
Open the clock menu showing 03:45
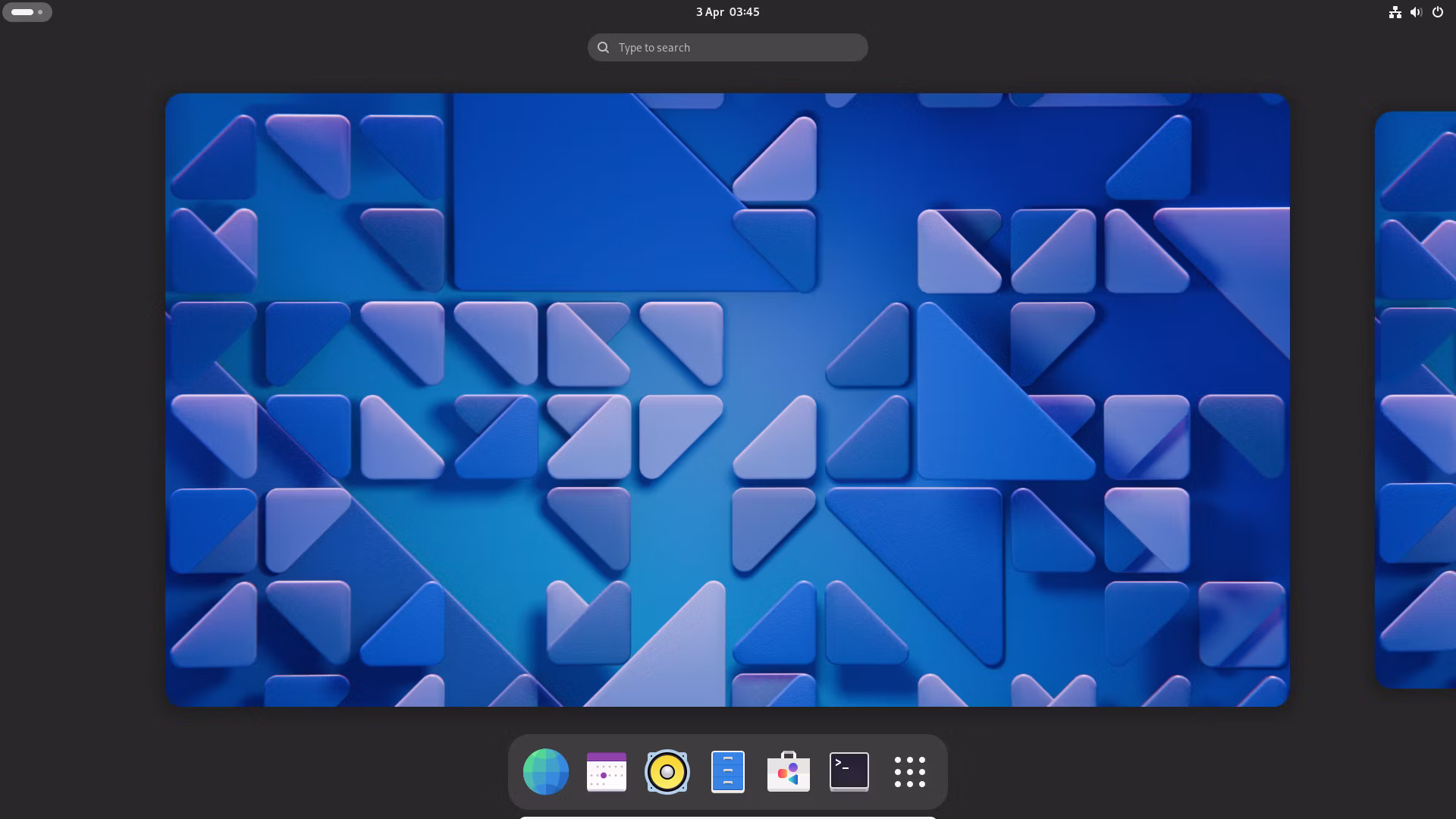point(744,12)
